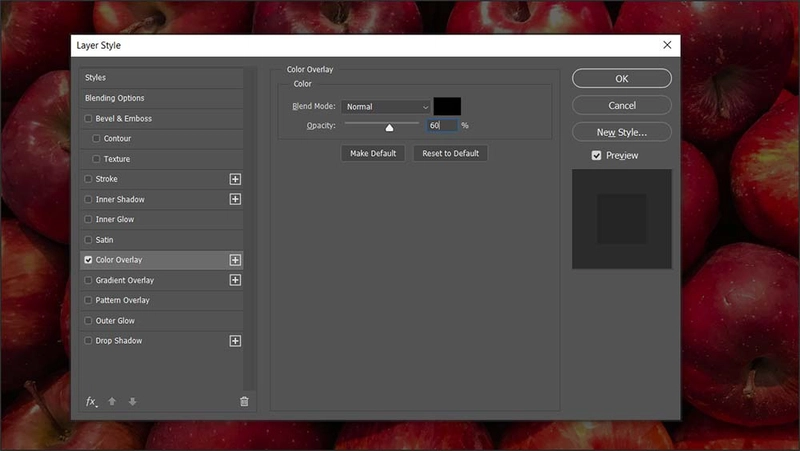Viewport: 800px width, 451px height.
Task: Uncheck the Color Overlay checkbox
Action: pyautogui.click(x=88, y=260)
